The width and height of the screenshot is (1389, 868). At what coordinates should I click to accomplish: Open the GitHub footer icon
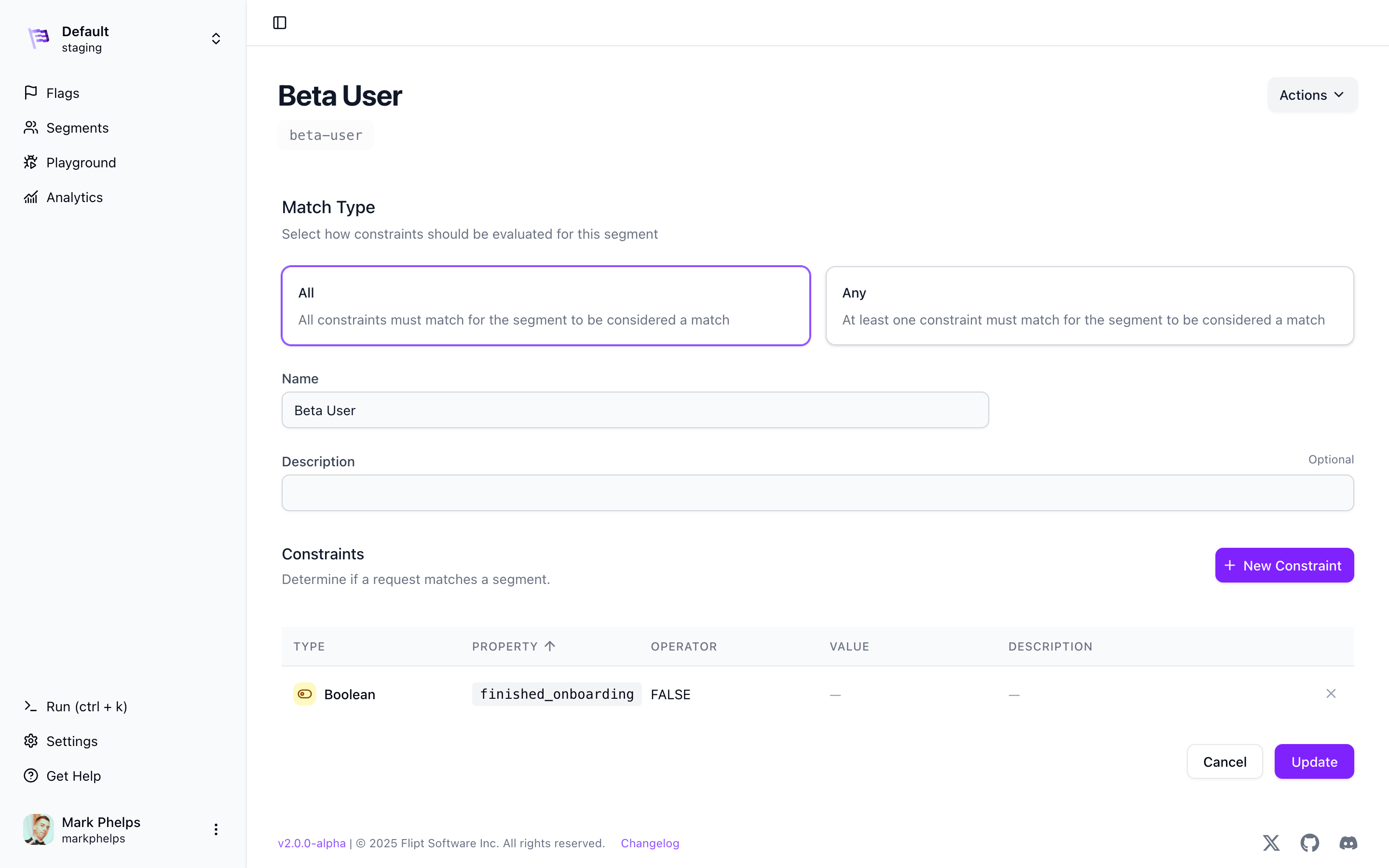1309,843
